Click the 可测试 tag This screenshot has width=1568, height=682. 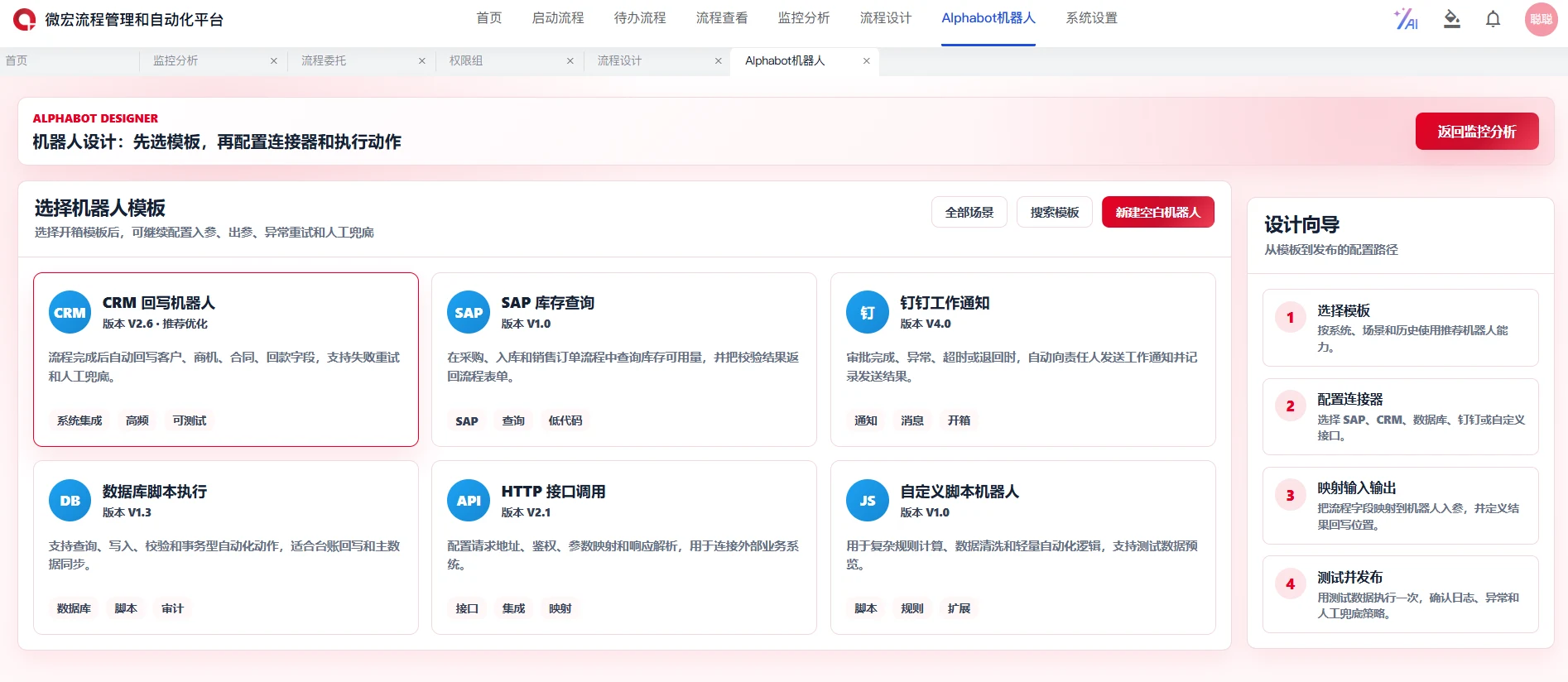[190, 420]
